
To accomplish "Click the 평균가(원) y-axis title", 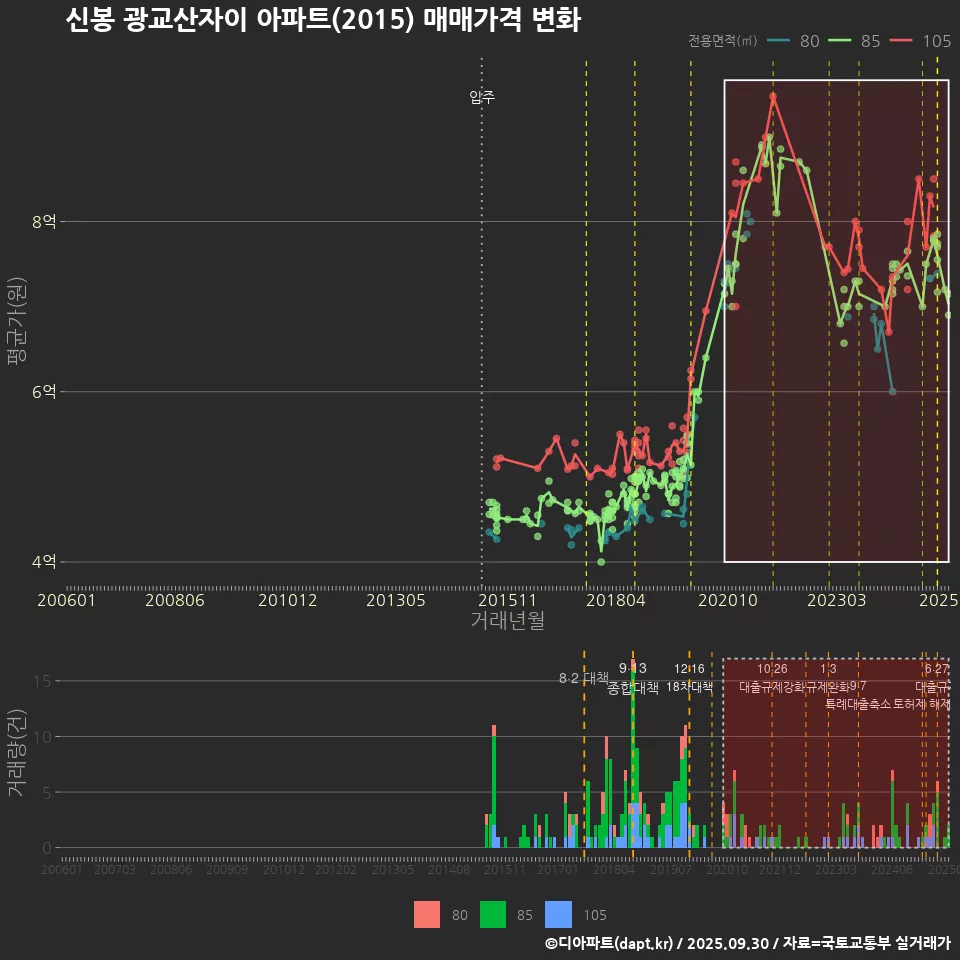I will pos(17,322).
